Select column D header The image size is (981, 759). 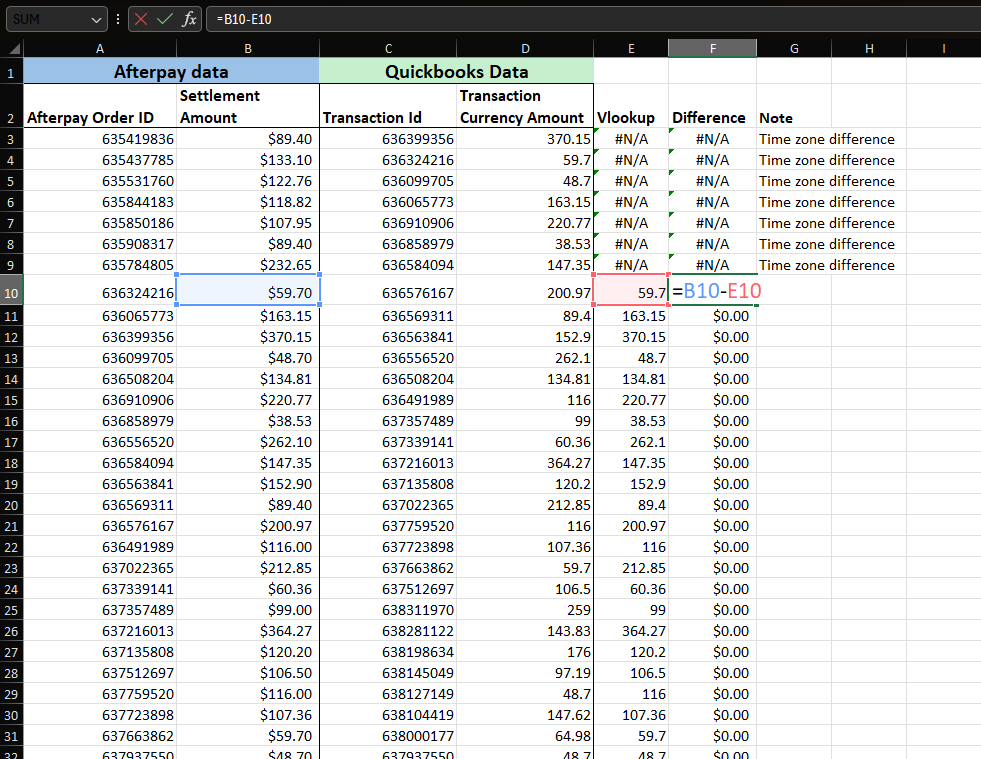pos(525,48)
